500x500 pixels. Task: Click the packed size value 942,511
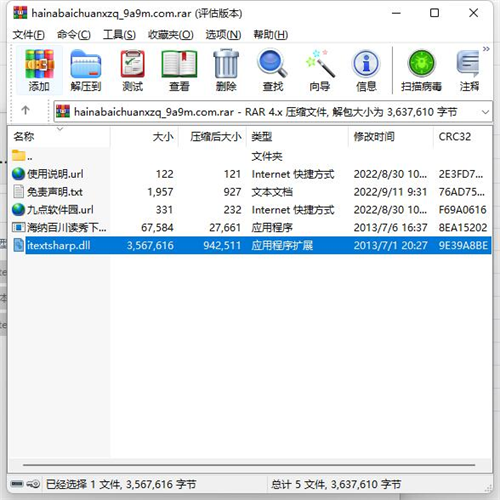pos(222,246)
